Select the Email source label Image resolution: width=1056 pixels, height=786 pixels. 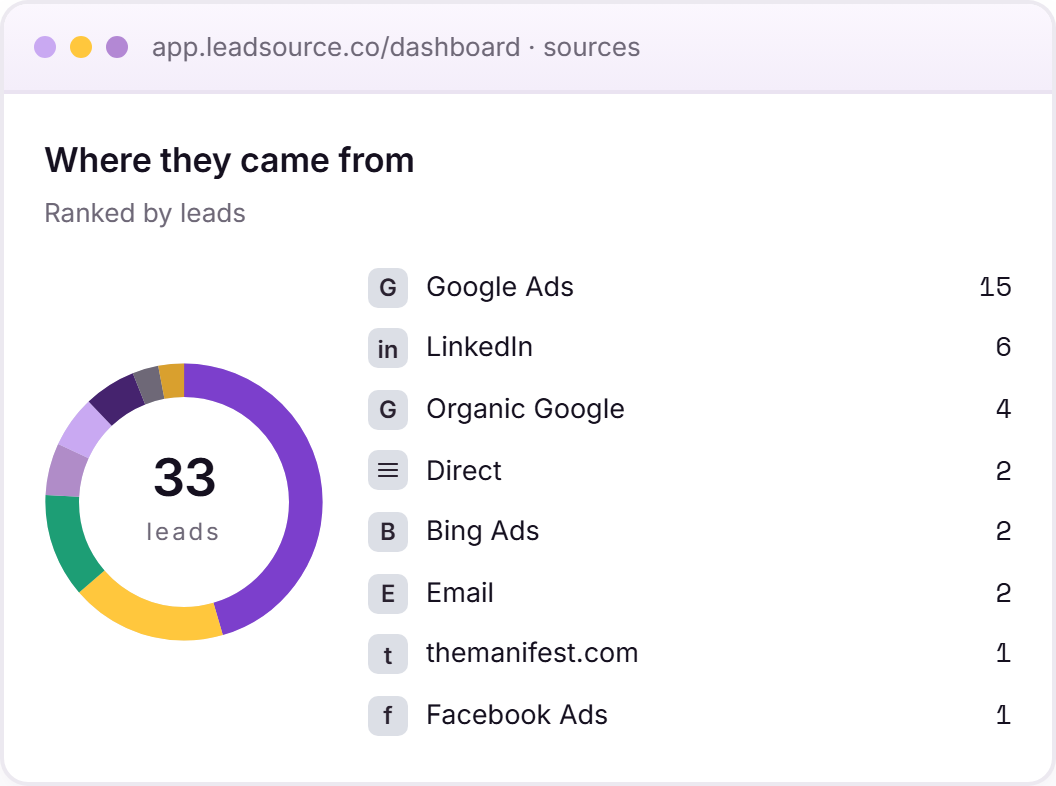pos(460,593)
